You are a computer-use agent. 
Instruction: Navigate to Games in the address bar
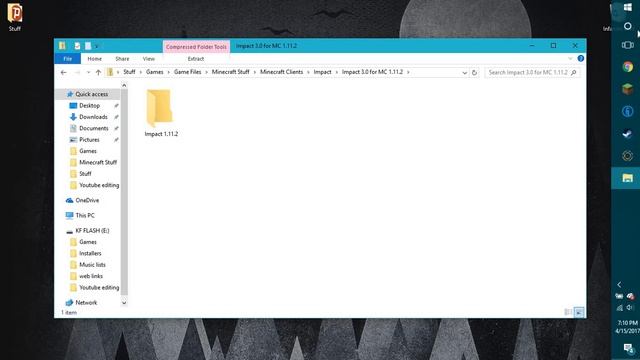click(154, 72)
